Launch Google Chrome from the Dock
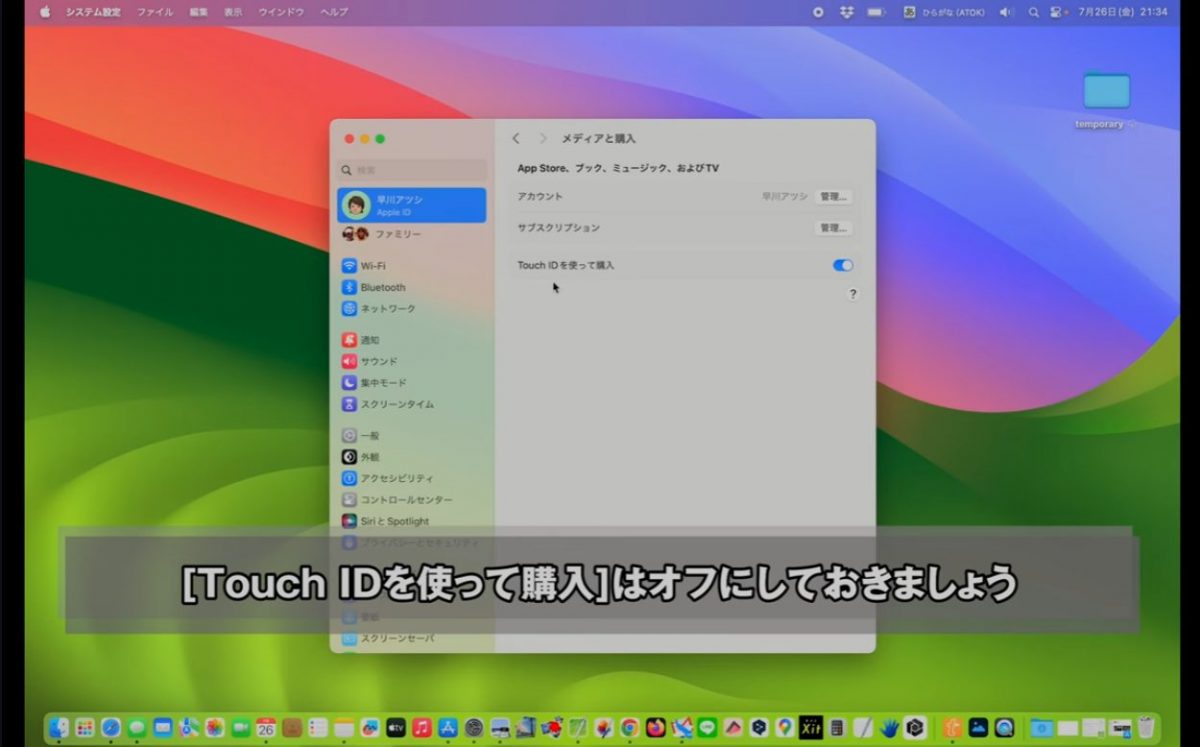 [630, 728]
